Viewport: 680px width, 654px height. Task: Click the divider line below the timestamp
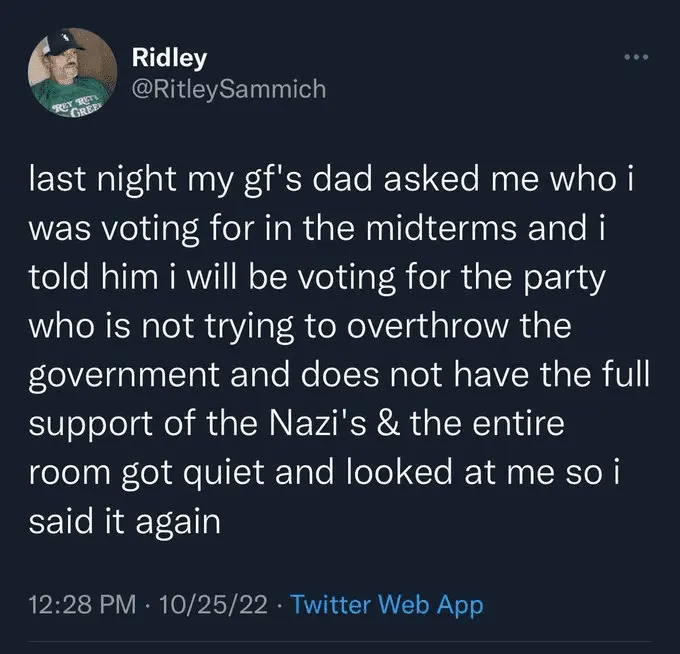coord(340,641)
